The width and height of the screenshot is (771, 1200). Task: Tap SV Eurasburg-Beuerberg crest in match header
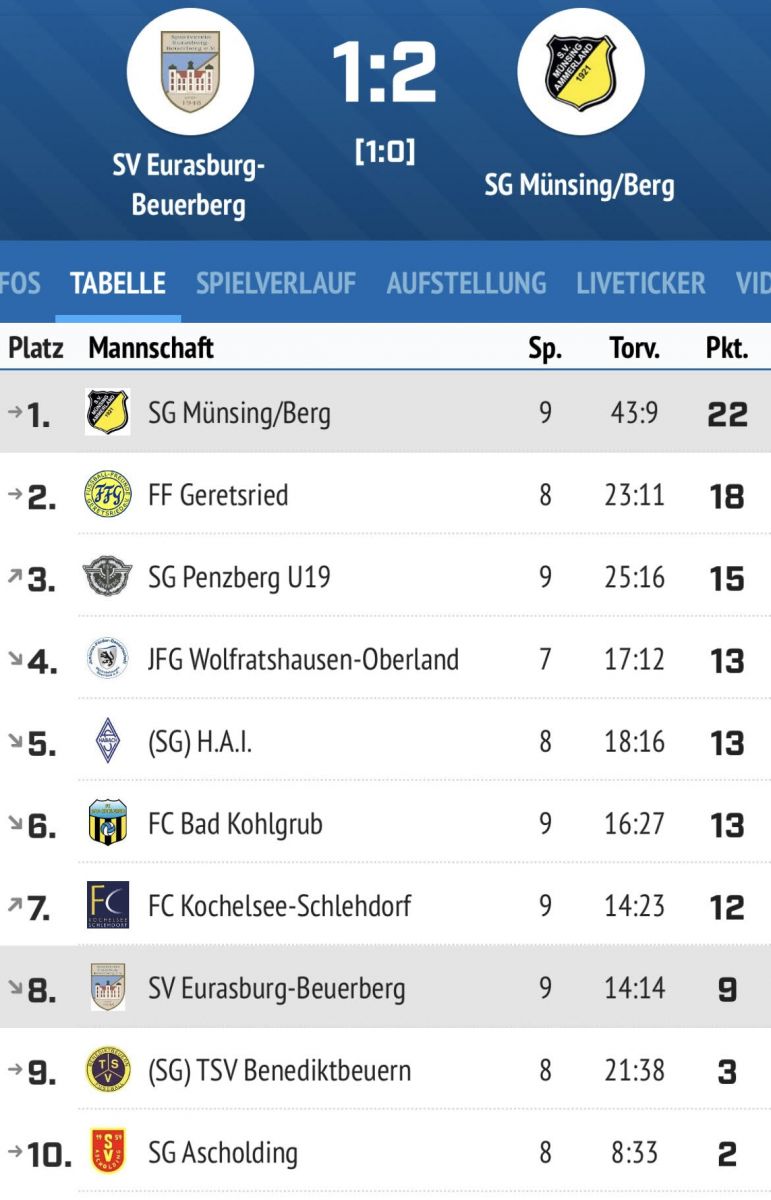[x=190, y=71]
